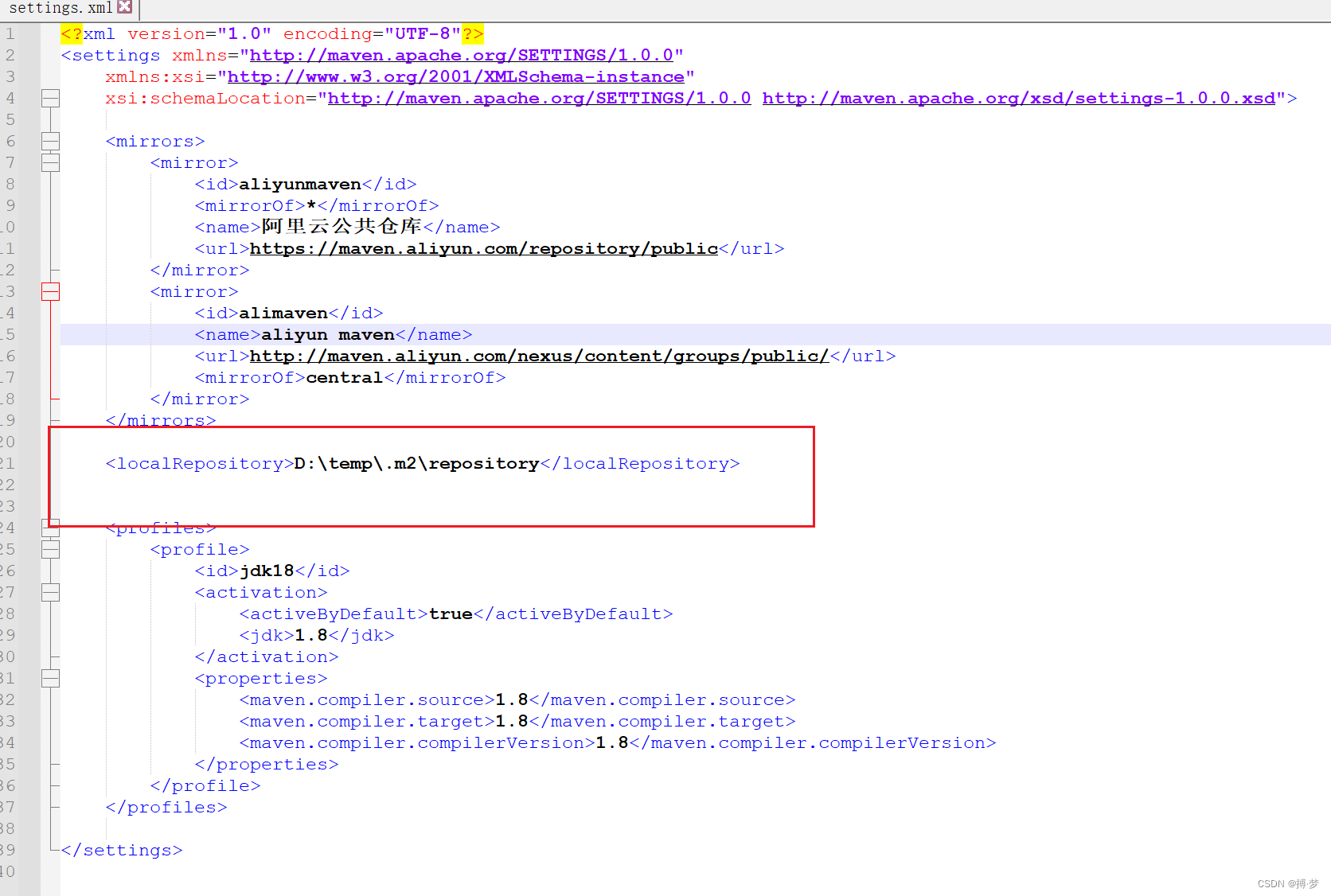1331x896 pixels.
Task: Open the maven.aliyun.com/repository/public URL
Action: [x=484, y=249]
